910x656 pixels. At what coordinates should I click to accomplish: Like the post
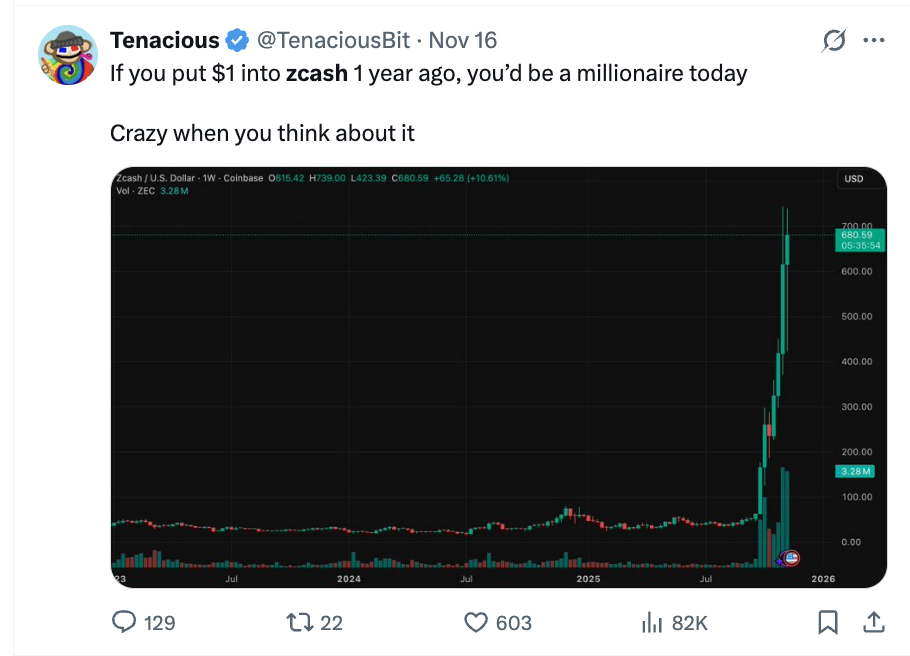[x=475, y=622]
